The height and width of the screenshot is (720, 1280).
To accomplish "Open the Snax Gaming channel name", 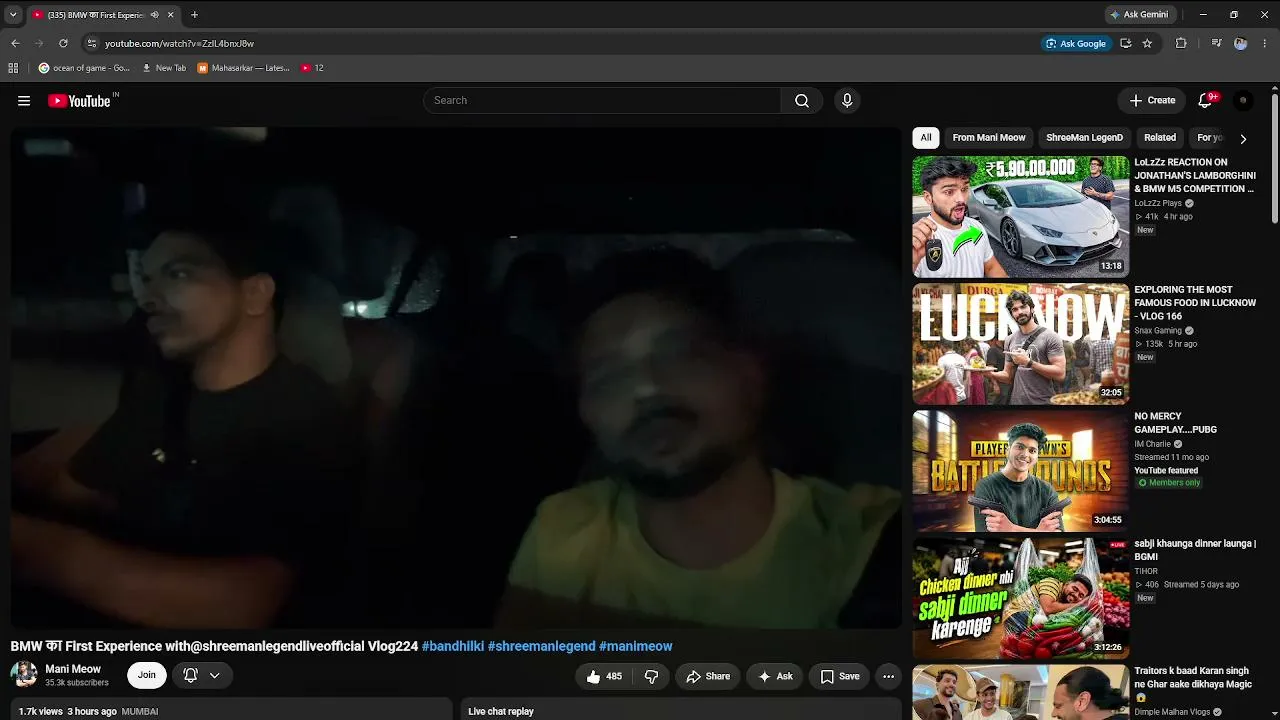I will click(1158, 331).
